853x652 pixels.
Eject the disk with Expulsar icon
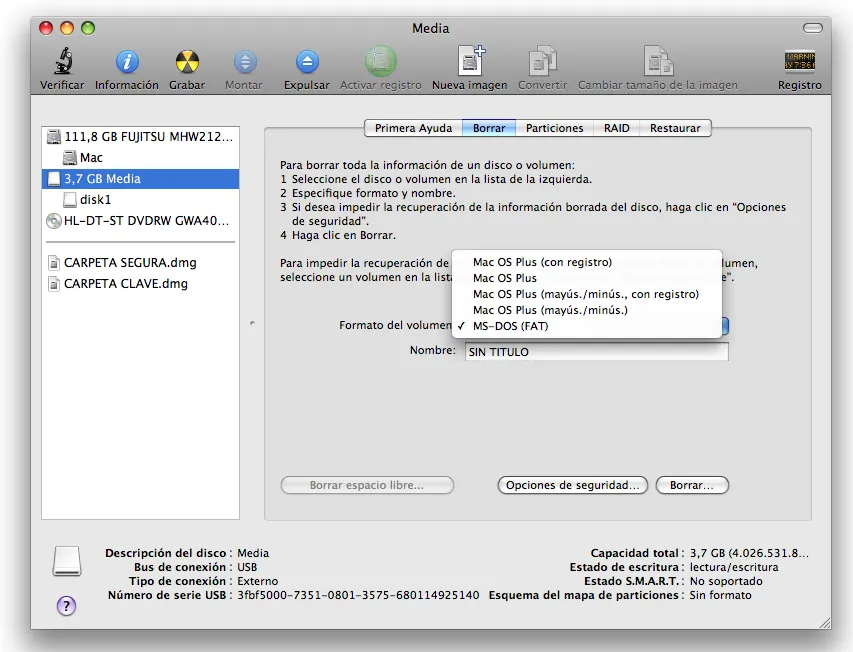coord(307,61)
